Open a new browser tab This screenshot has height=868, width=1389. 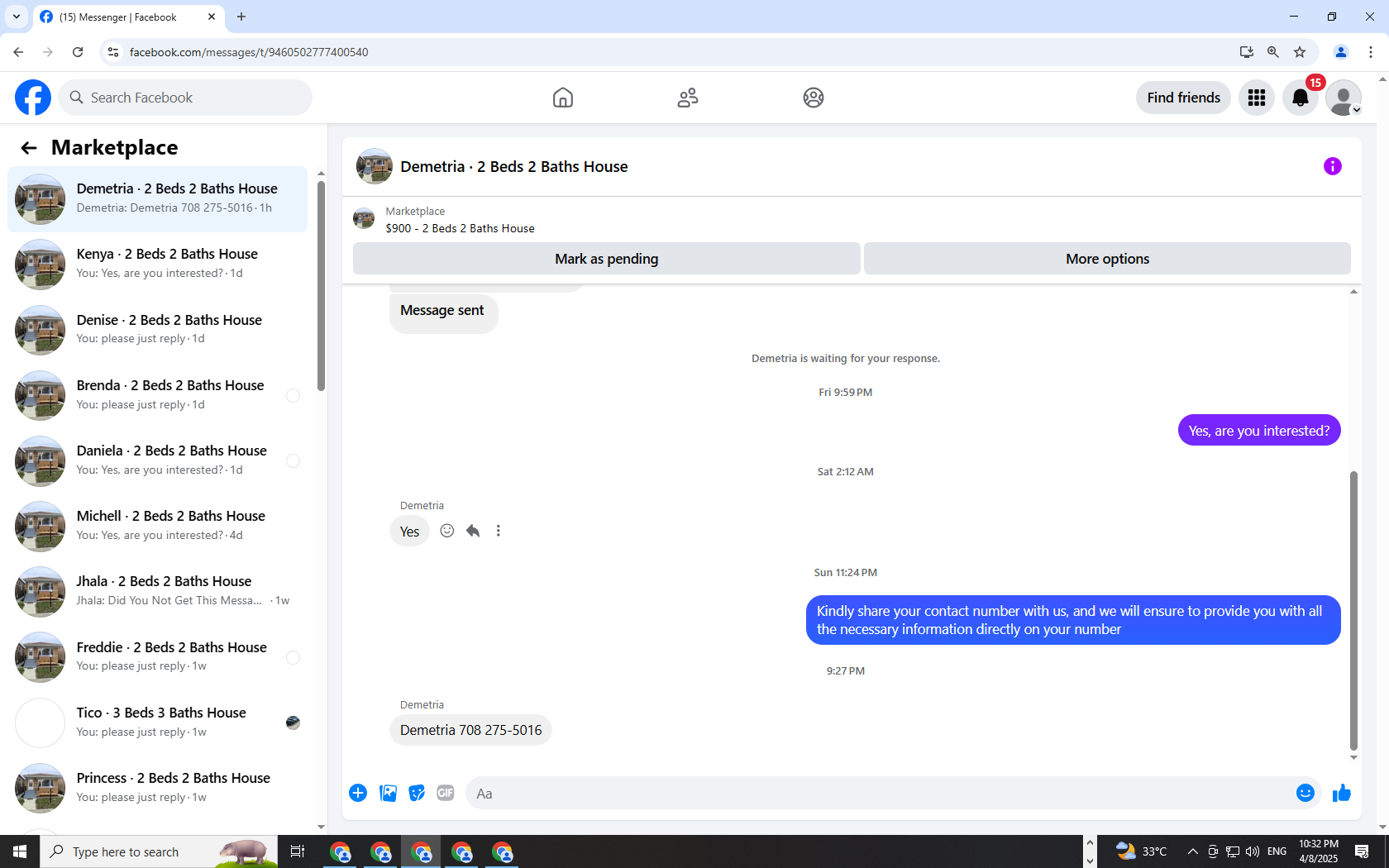pos(241,17)
